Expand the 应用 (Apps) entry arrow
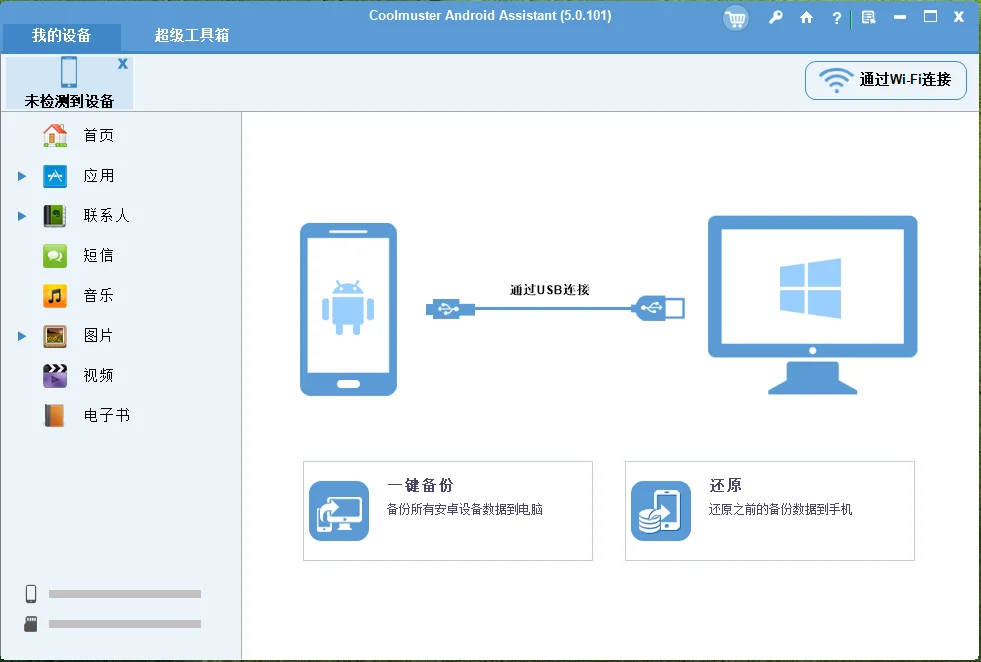Screen dimensions: 981x662 pos(22,175)
